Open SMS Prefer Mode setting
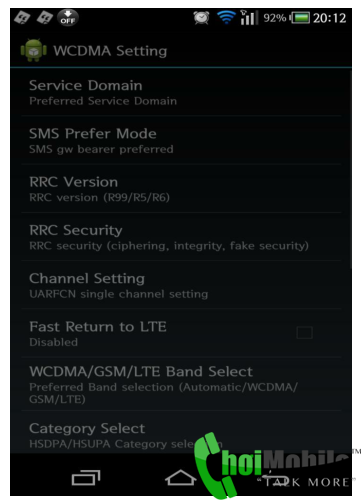 181,140
